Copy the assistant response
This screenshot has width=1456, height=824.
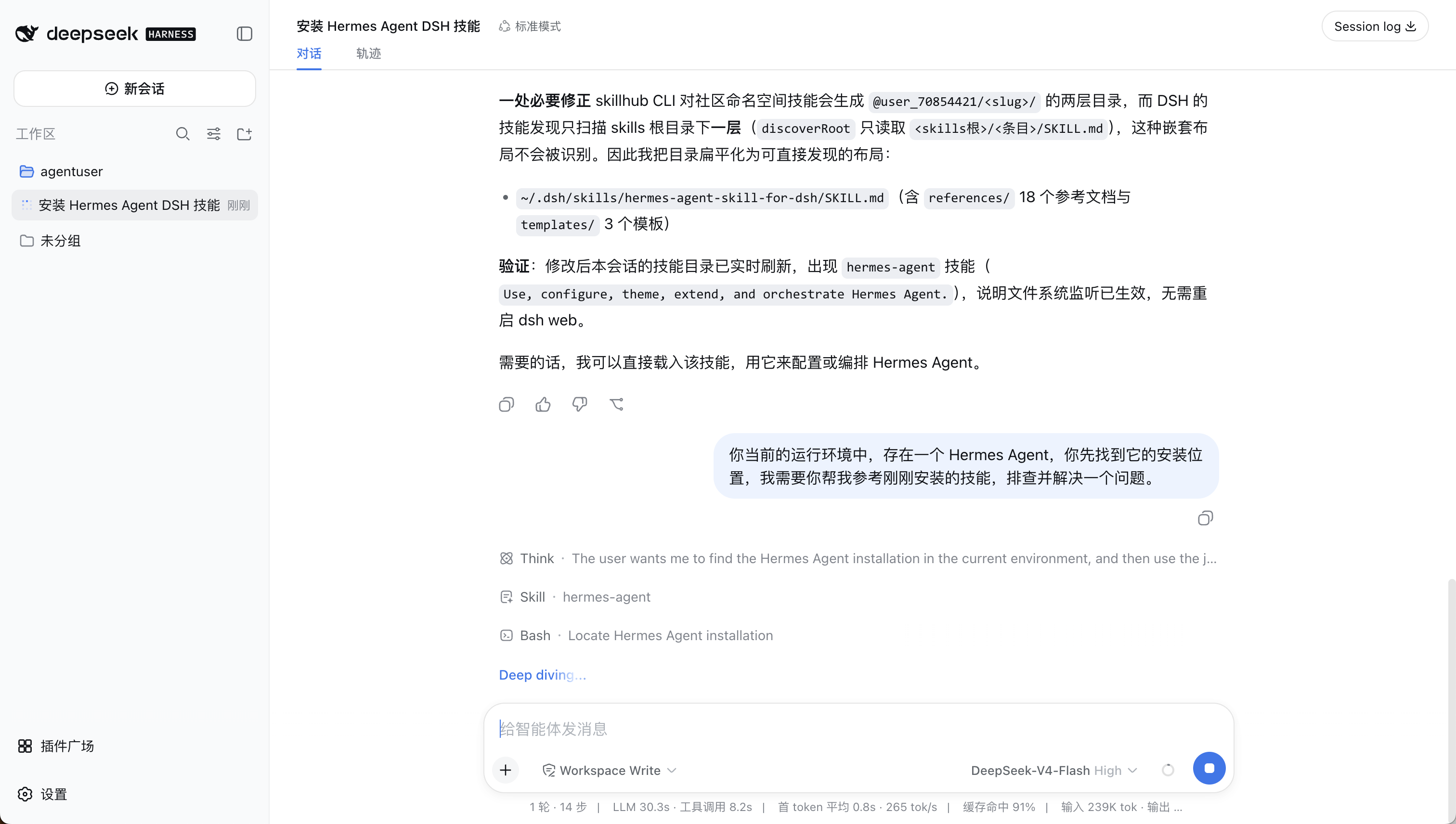[x=506, y=404]
